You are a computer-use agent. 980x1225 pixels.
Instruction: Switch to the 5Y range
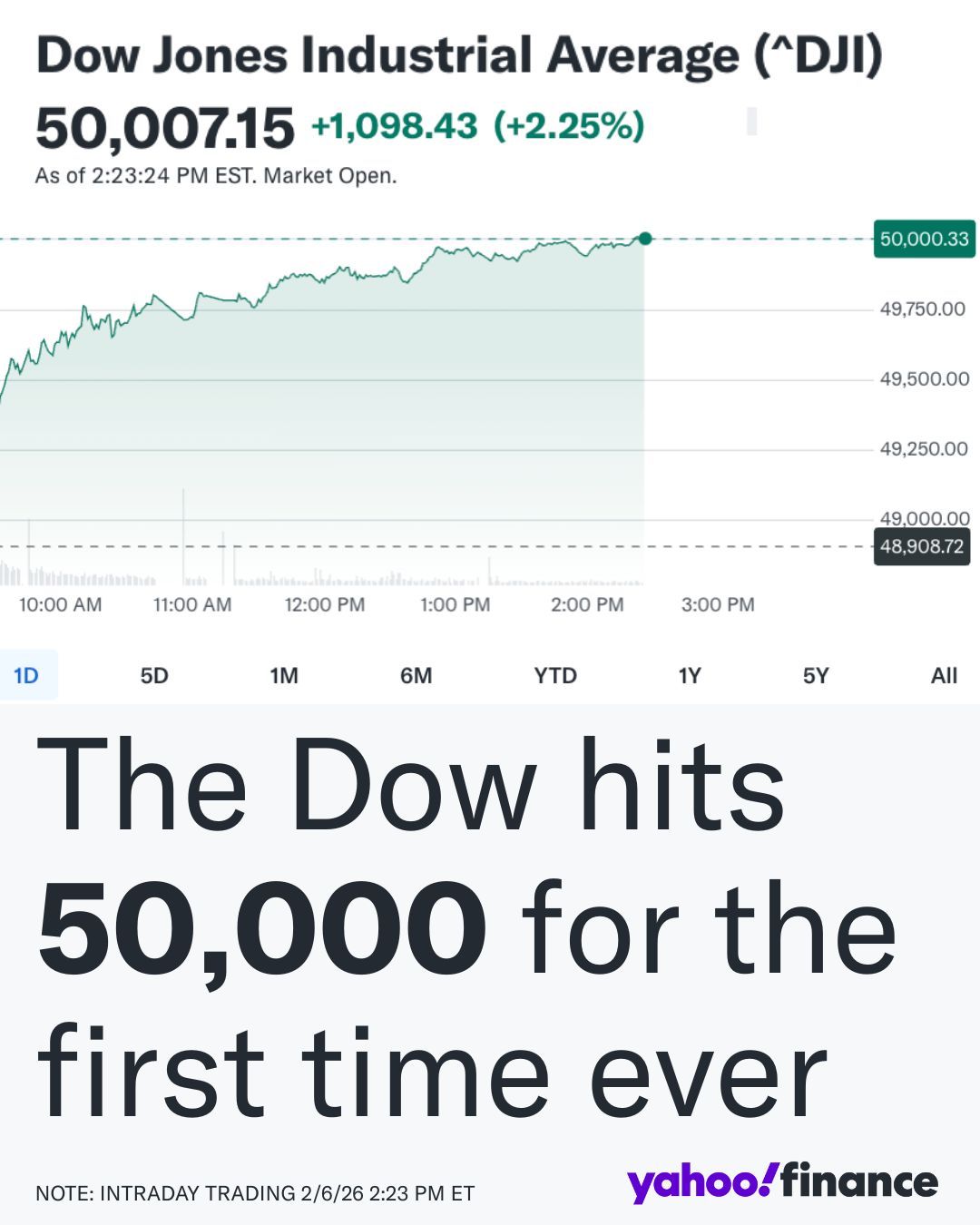point(816,675)
